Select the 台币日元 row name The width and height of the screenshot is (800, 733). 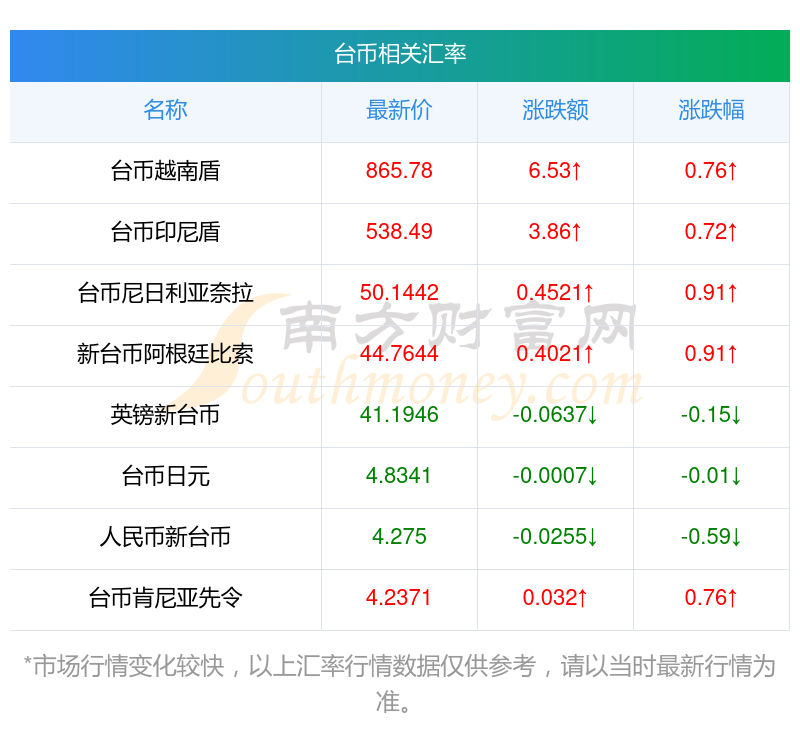pos(165,476)
